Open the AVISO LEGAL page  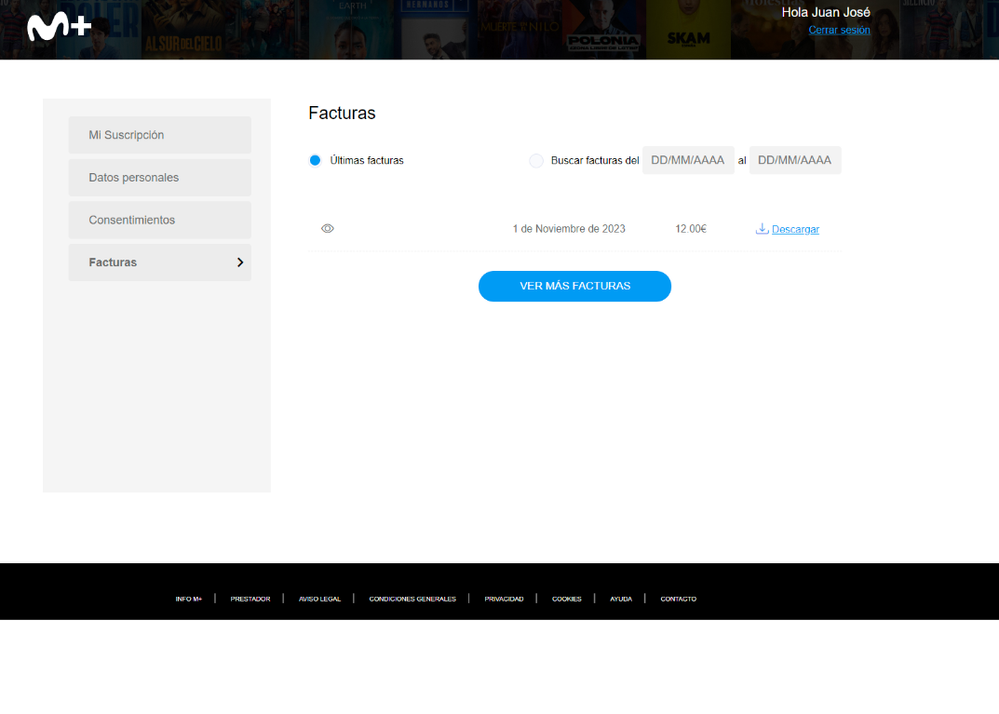(318, 598)
